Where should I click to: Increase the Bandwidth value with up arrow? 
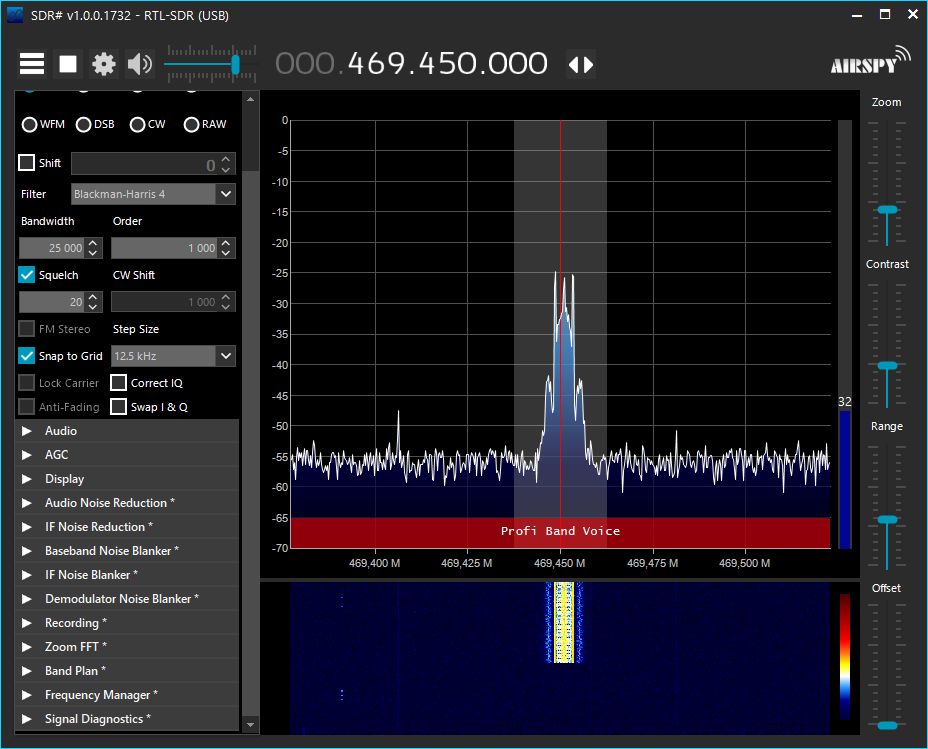point(93,243)
